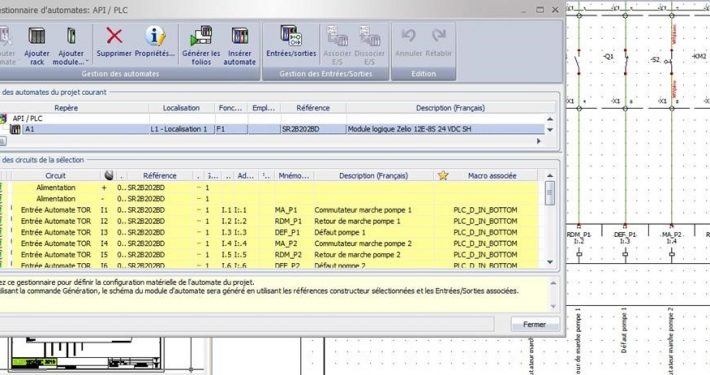This screenshot has height=375, width=710.
Task: Click the Macro associée column header
Action: tap(492, 175)
